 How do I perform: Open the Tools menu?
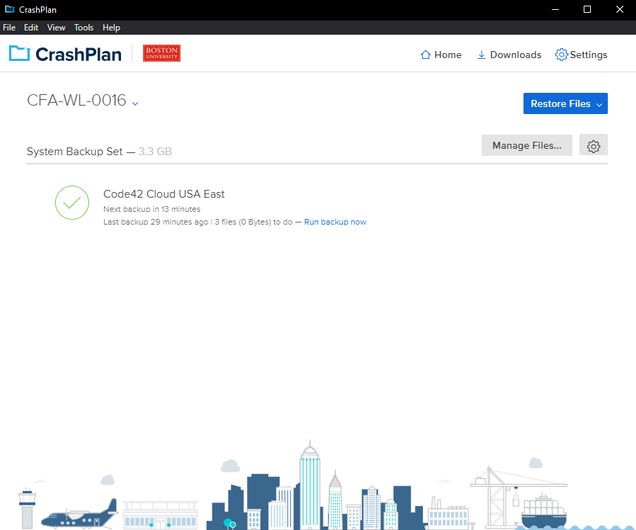[x=84, y=28]
